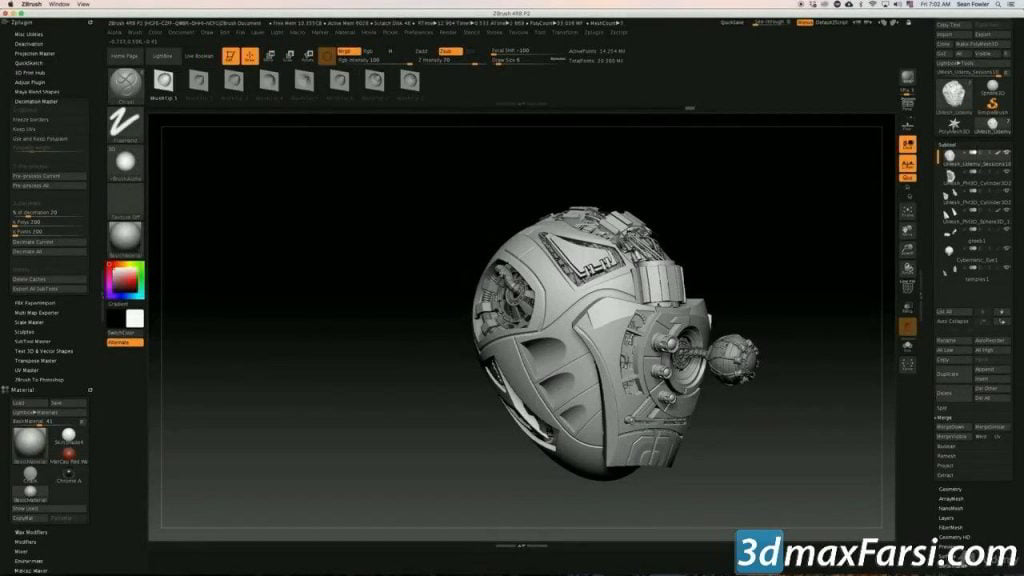
Task: Click the FreeHand stroke icon
Action: [124, 120]
